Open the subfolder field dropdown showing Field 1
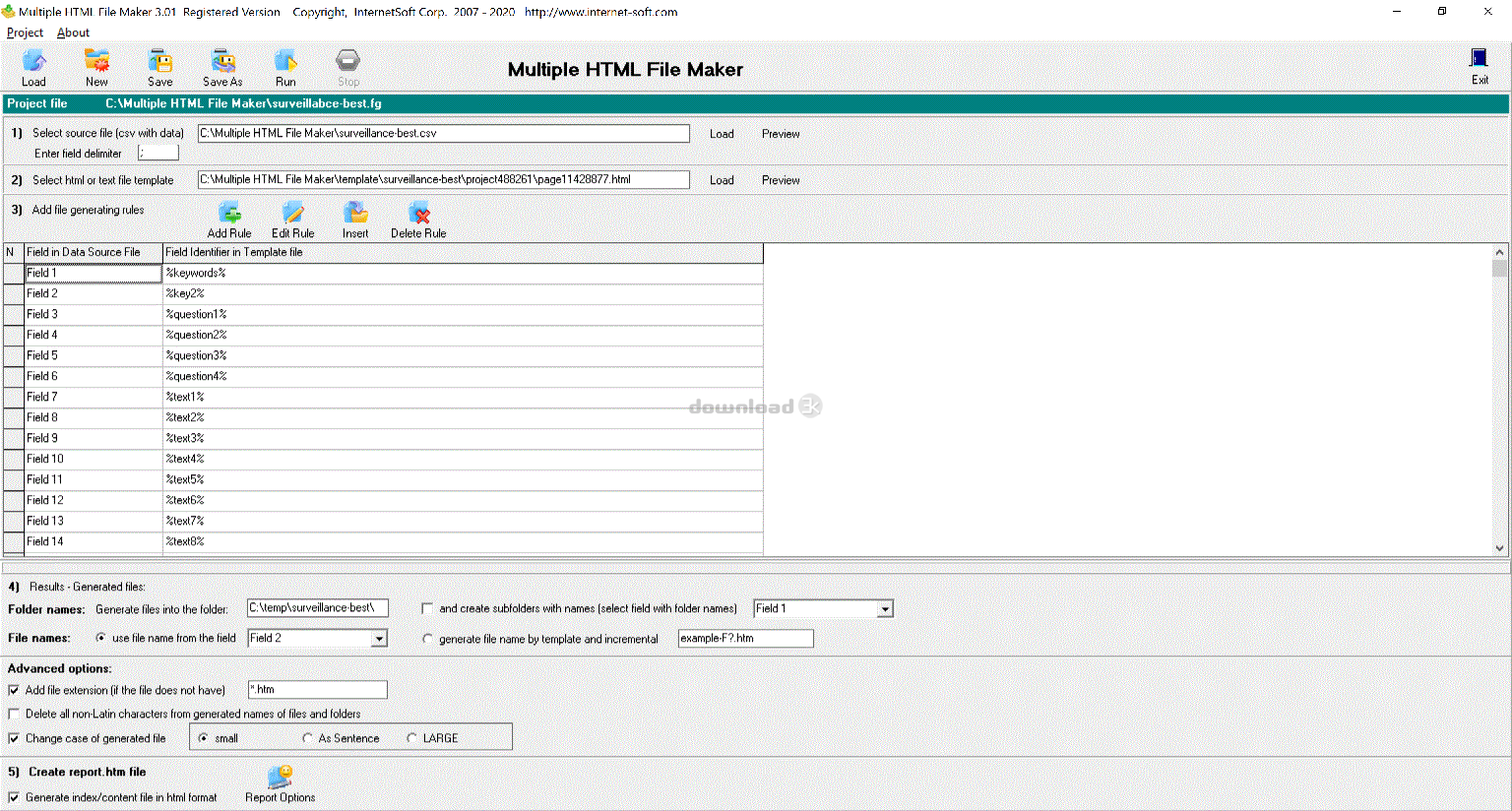The width and height of the screenshot is (1512, 811). click(885, 609)
